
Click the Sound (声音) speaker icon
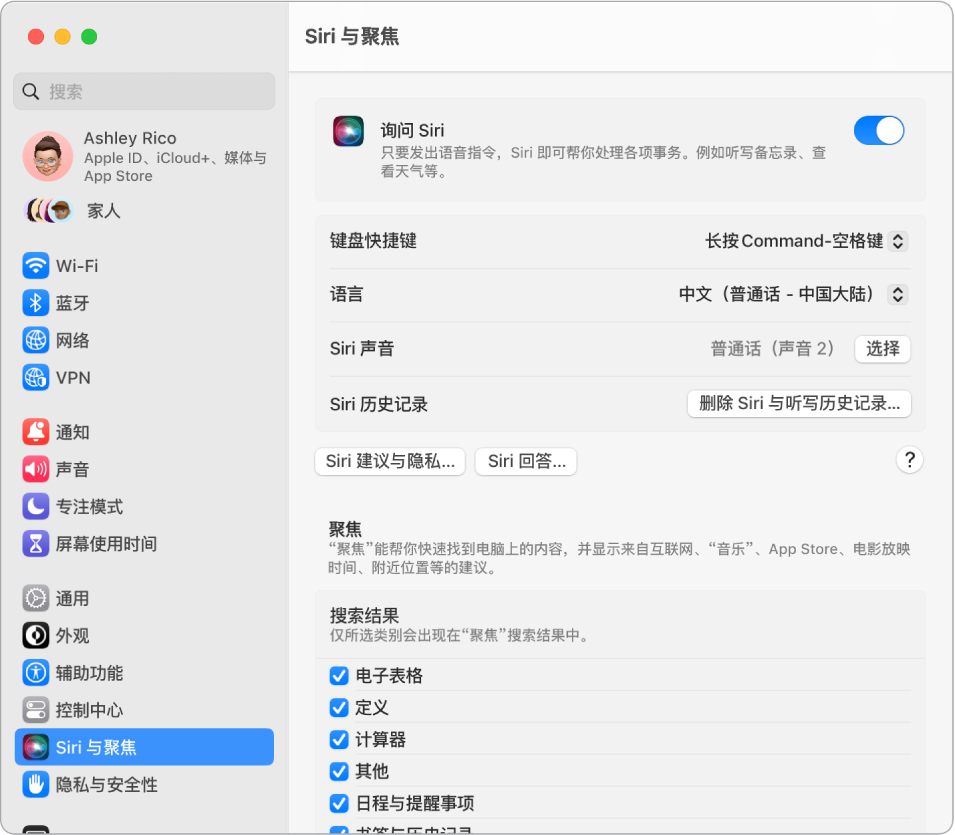coord(35,469)
